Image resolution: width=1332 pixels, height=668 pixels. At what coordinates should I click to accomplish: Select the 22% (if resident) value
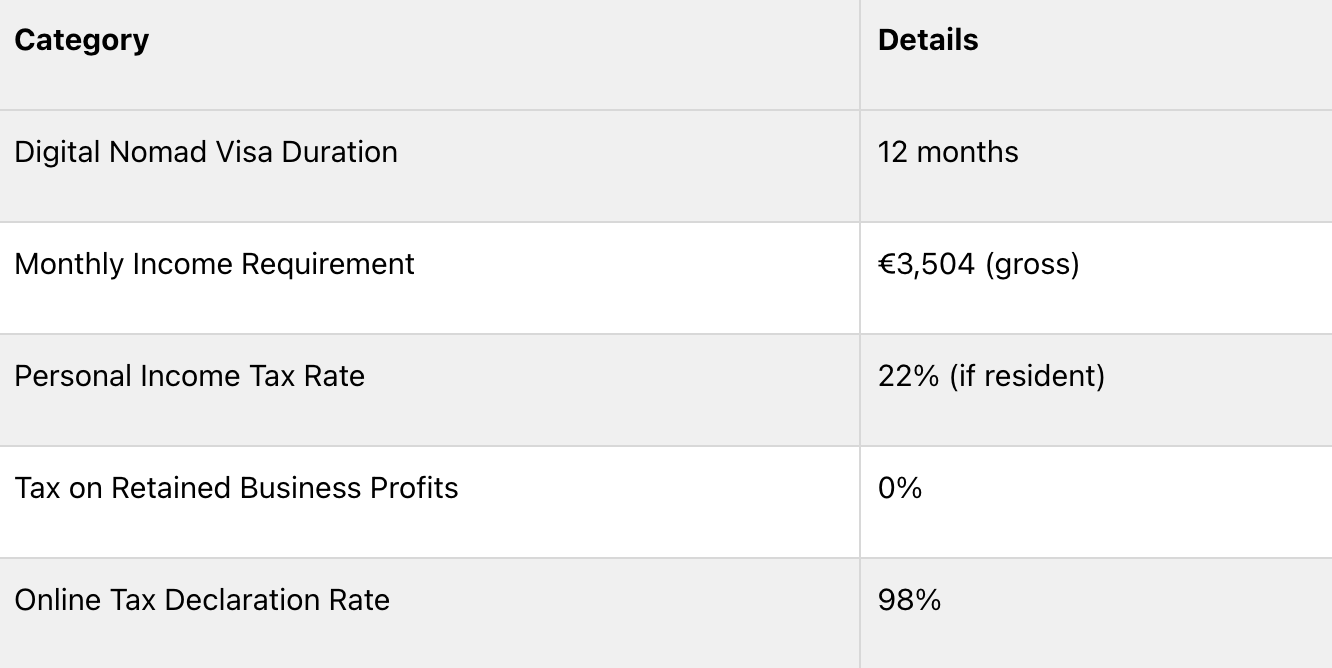tap(991, 376)
